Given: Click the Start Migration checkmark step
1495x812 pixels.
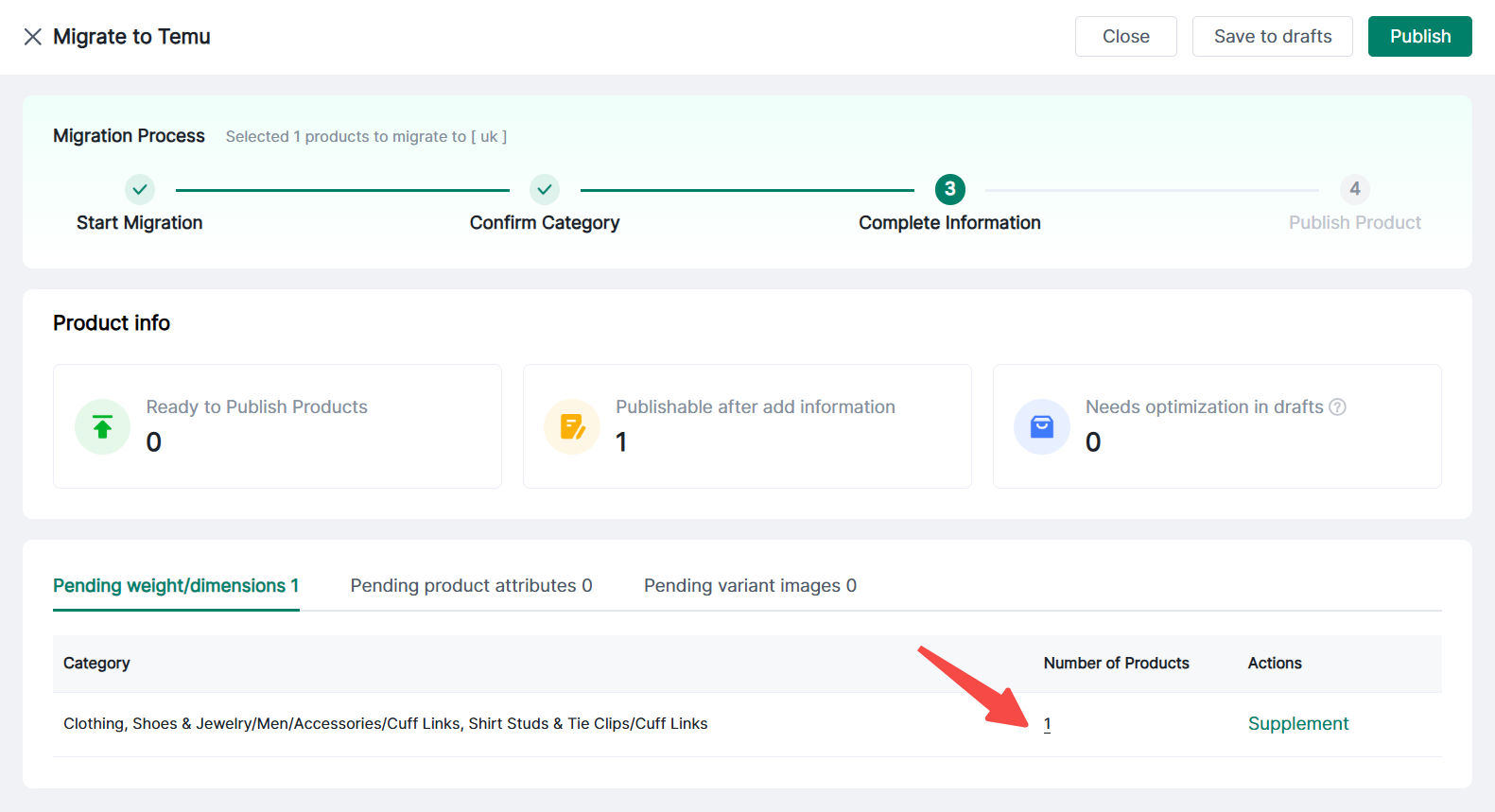Looking at the screenshot, I should click(x=140, y=189).
